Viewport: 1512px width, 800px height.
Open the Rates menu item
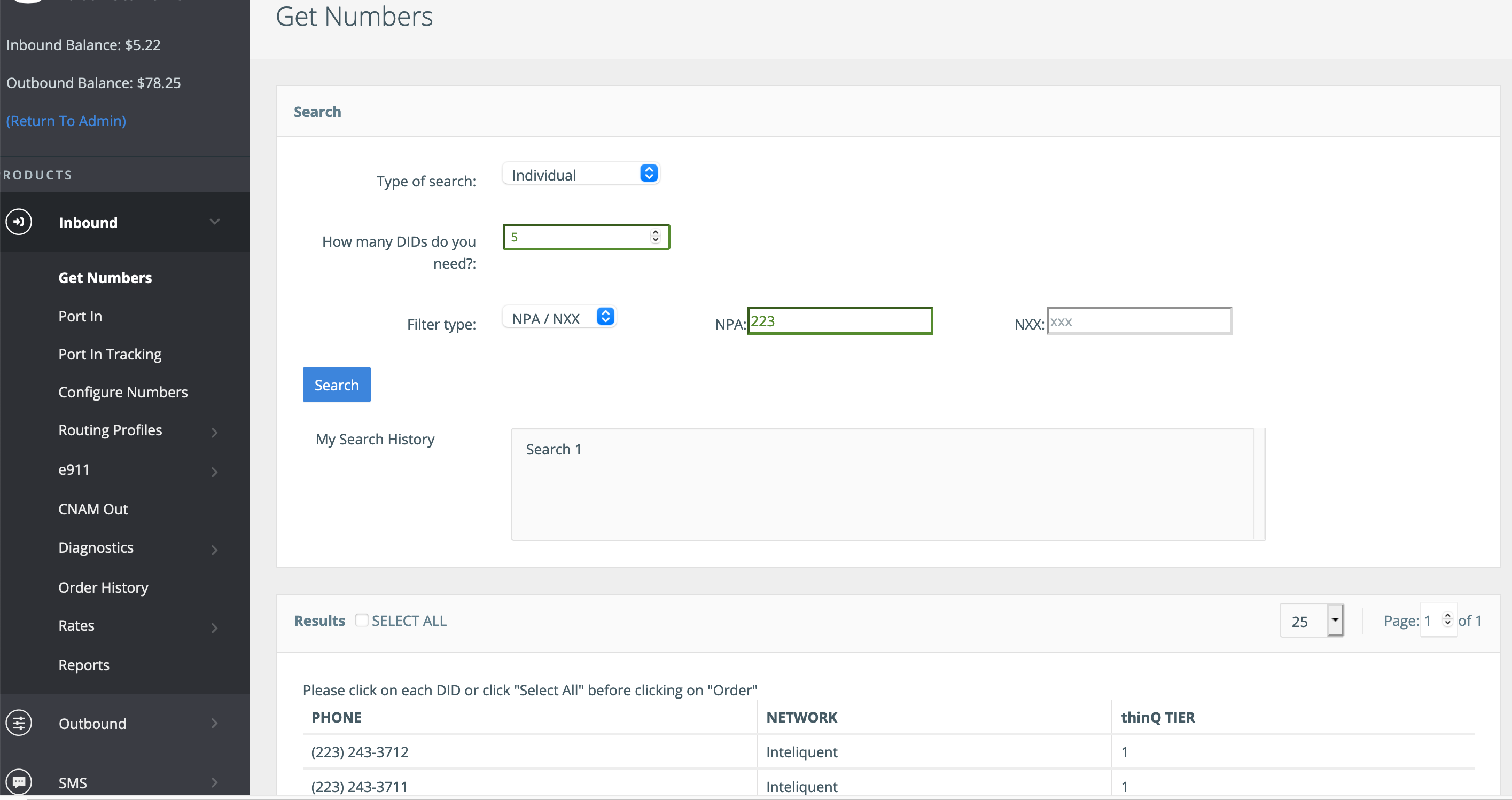tap(76, 625)
